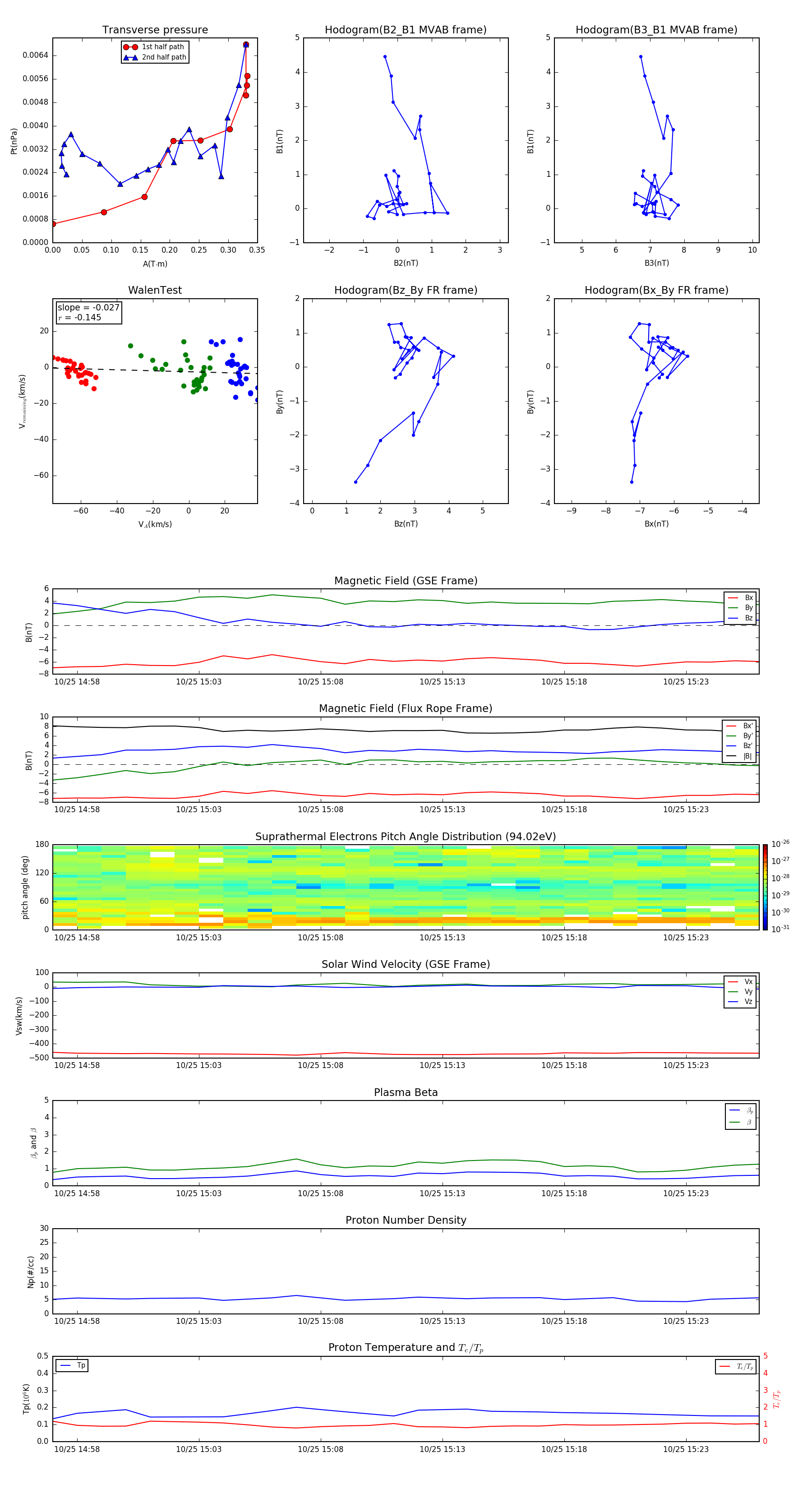Viewport: 812px width, 1489px height.
Task: Click the 'slope = -0.027' annotation
Action: tap(88, 308)
